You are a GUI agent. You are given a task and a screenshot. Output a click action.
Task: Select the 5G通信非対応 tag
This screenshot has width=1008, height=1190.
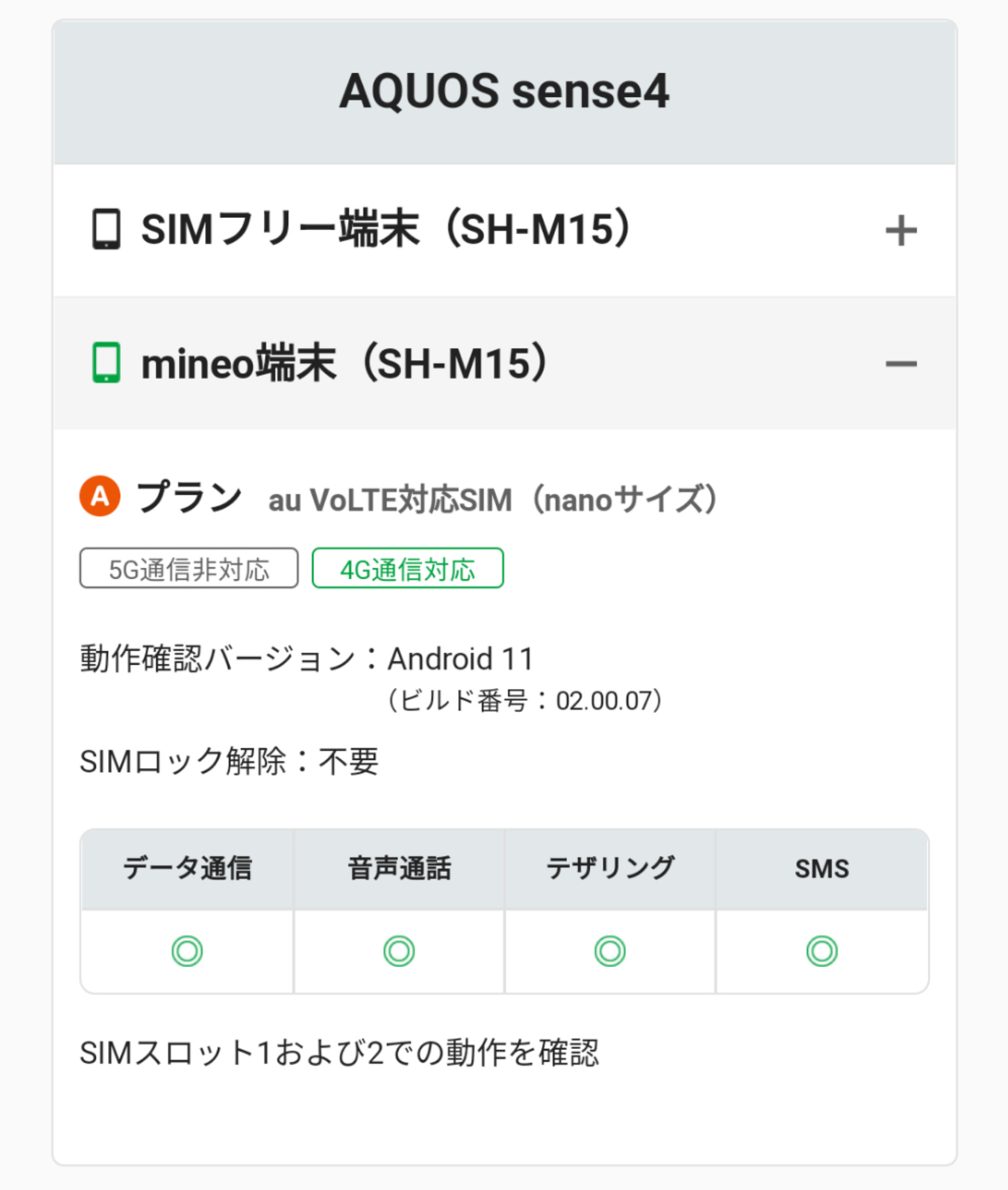pos(189,569)
